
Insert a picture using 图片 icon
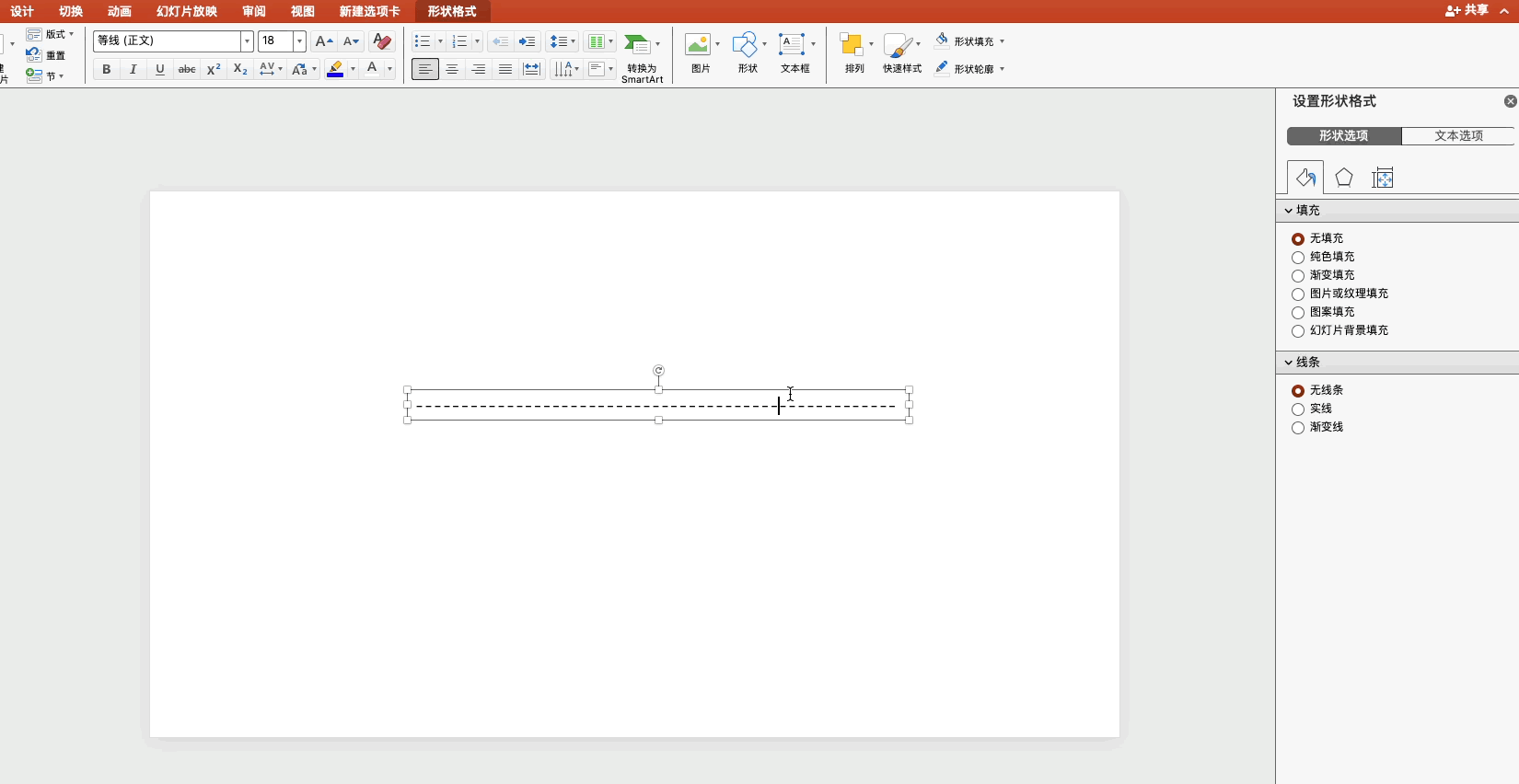700,52
